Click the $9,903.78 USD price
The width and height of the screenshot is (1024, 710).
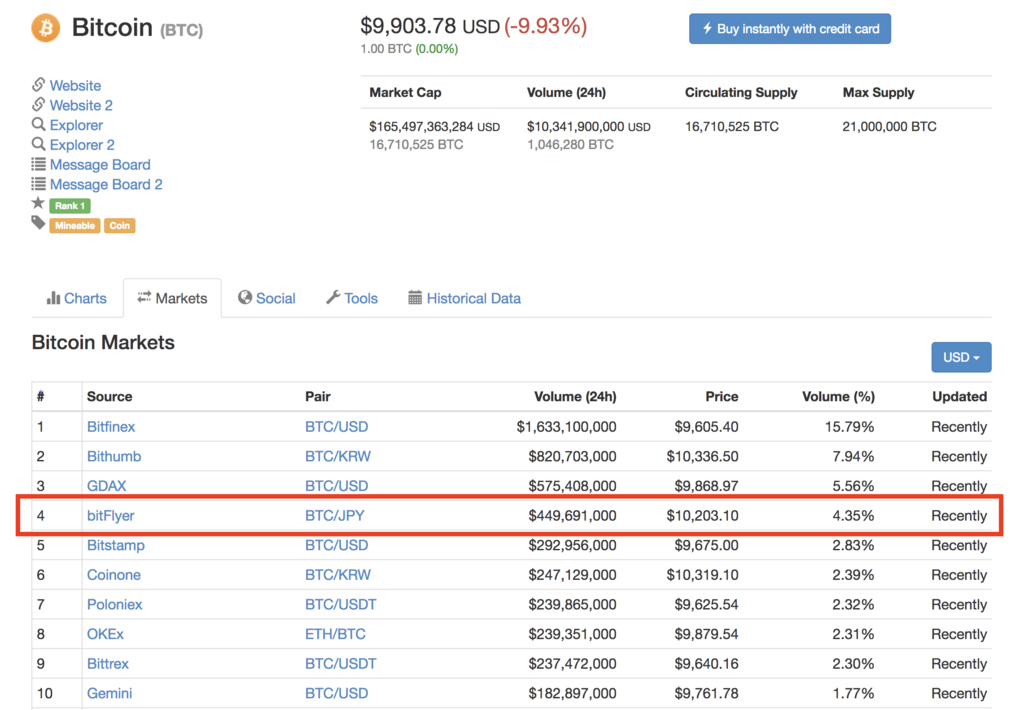click(x=430, y=26)
